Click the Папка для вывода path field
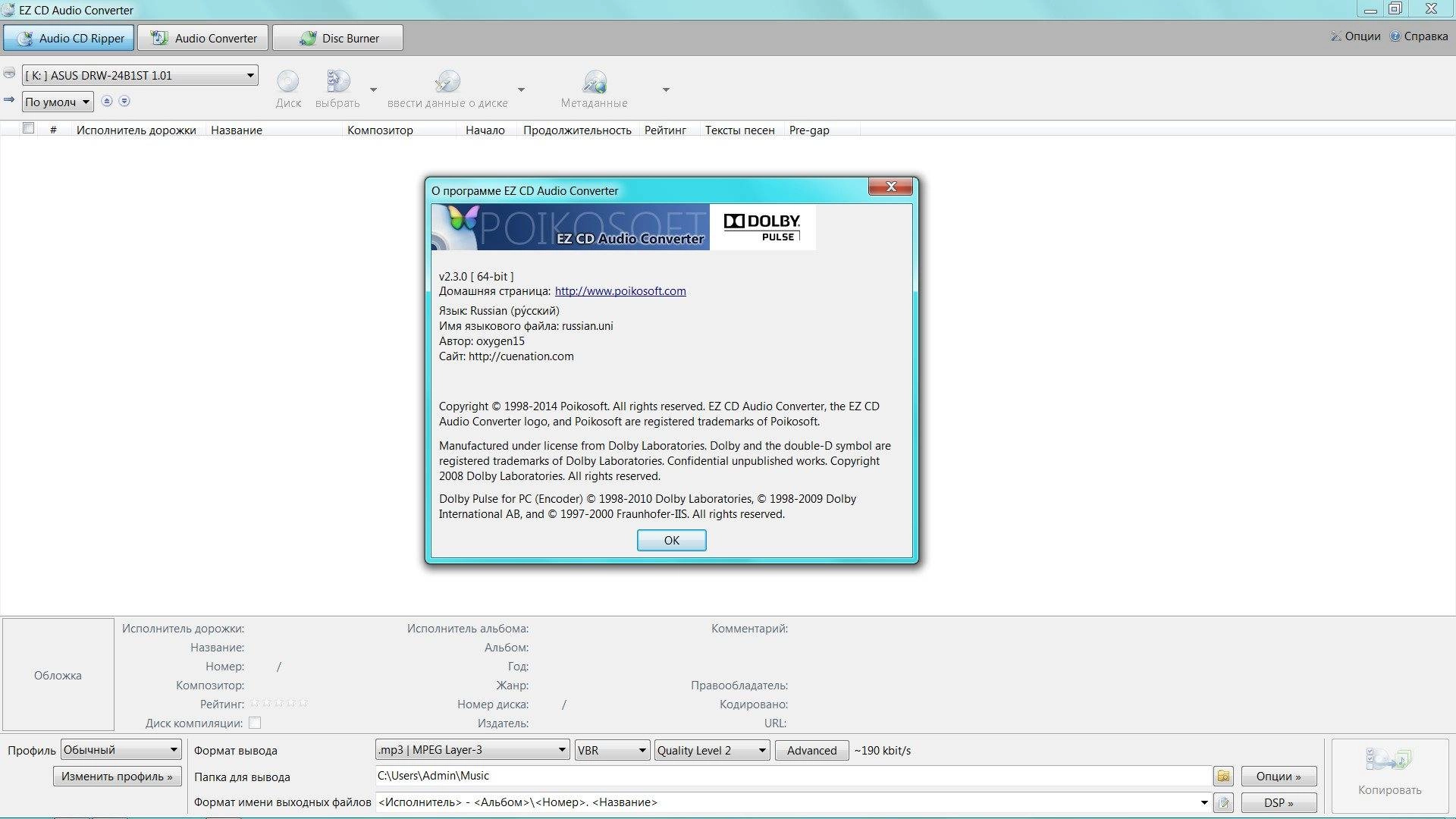The height and width of the screenshot is (819, 1456). coord(793,776)
